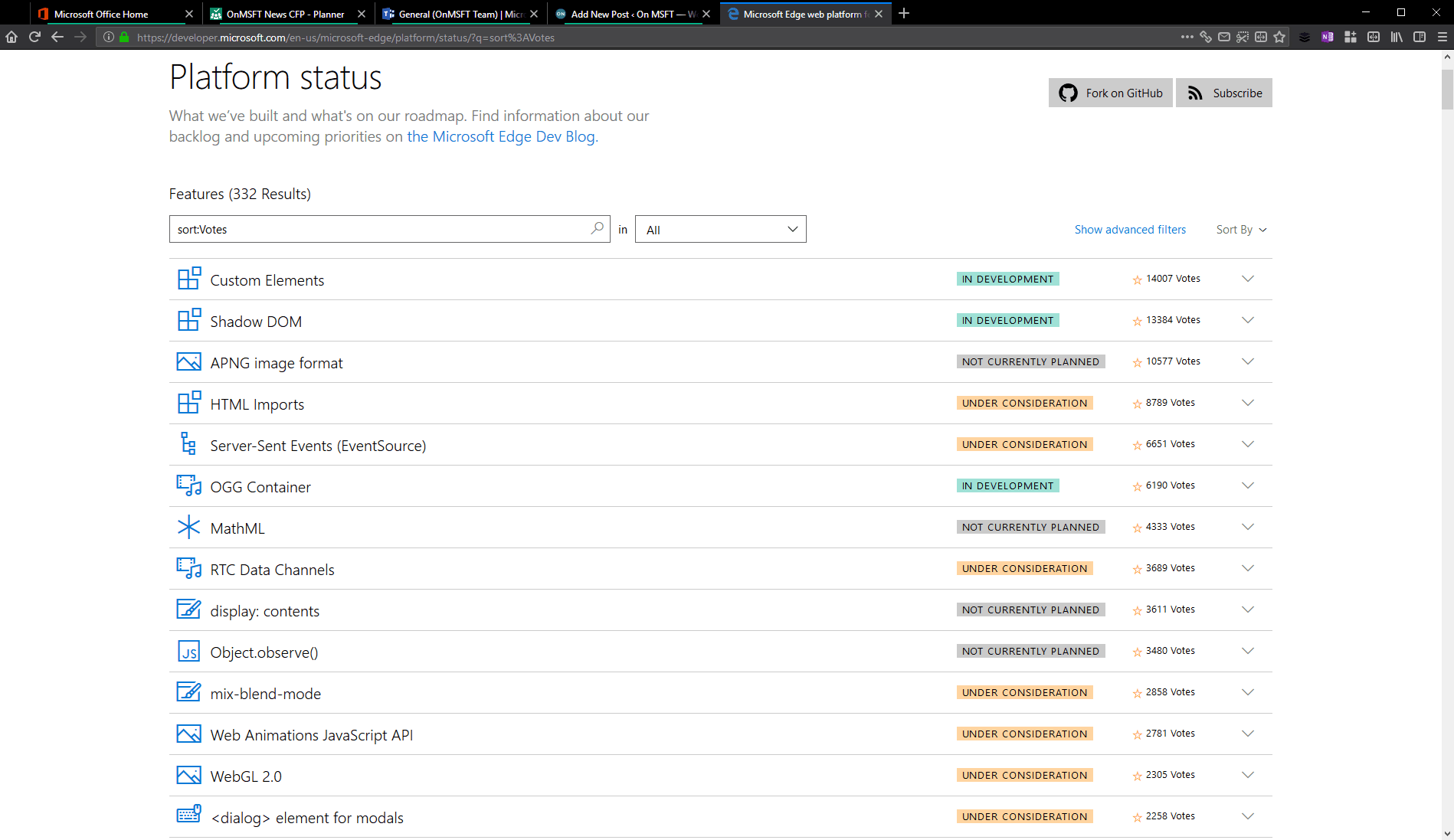Click the '6651 Votes' text
Image resolution: width=1454 pixels, height=840 pixels.
(x=1170, y=444)
